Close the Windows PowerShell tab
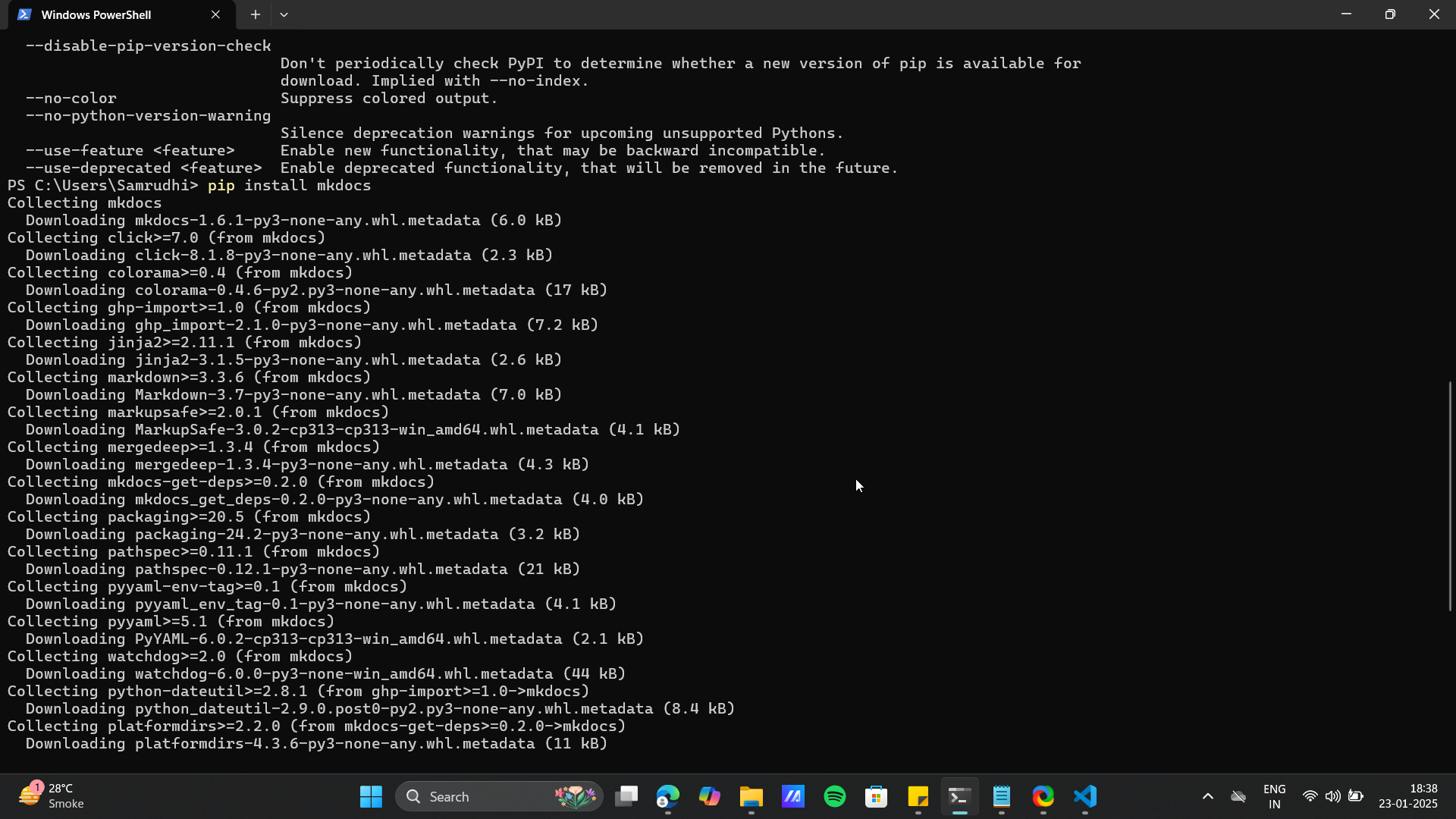The width and height of the screenshot is (1456, 819). 215,14
